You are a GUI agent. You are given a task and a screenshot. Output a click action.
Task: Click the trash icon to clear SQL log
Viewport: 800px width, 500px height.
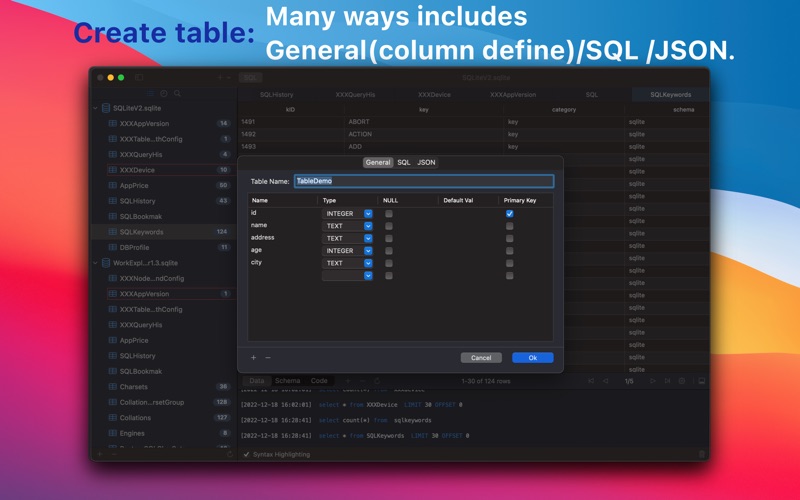702,454
